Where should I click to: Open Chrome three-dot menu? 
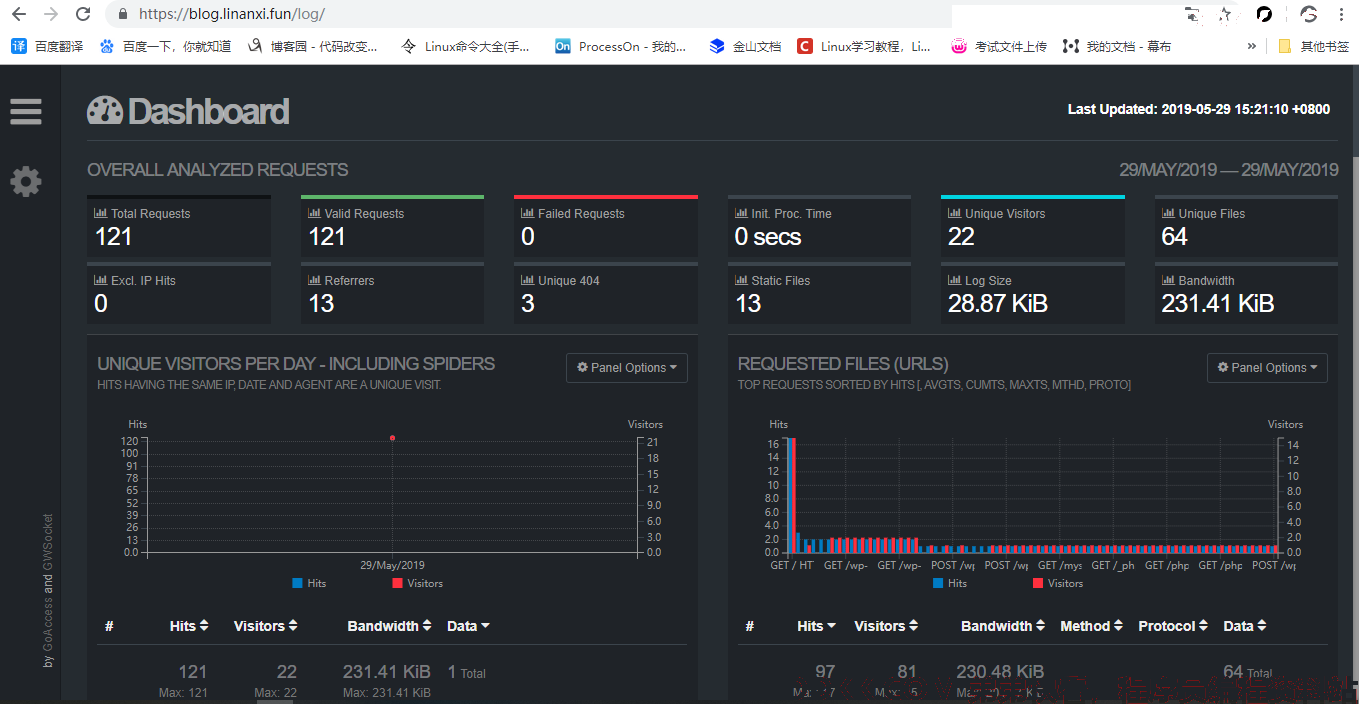1341,14
